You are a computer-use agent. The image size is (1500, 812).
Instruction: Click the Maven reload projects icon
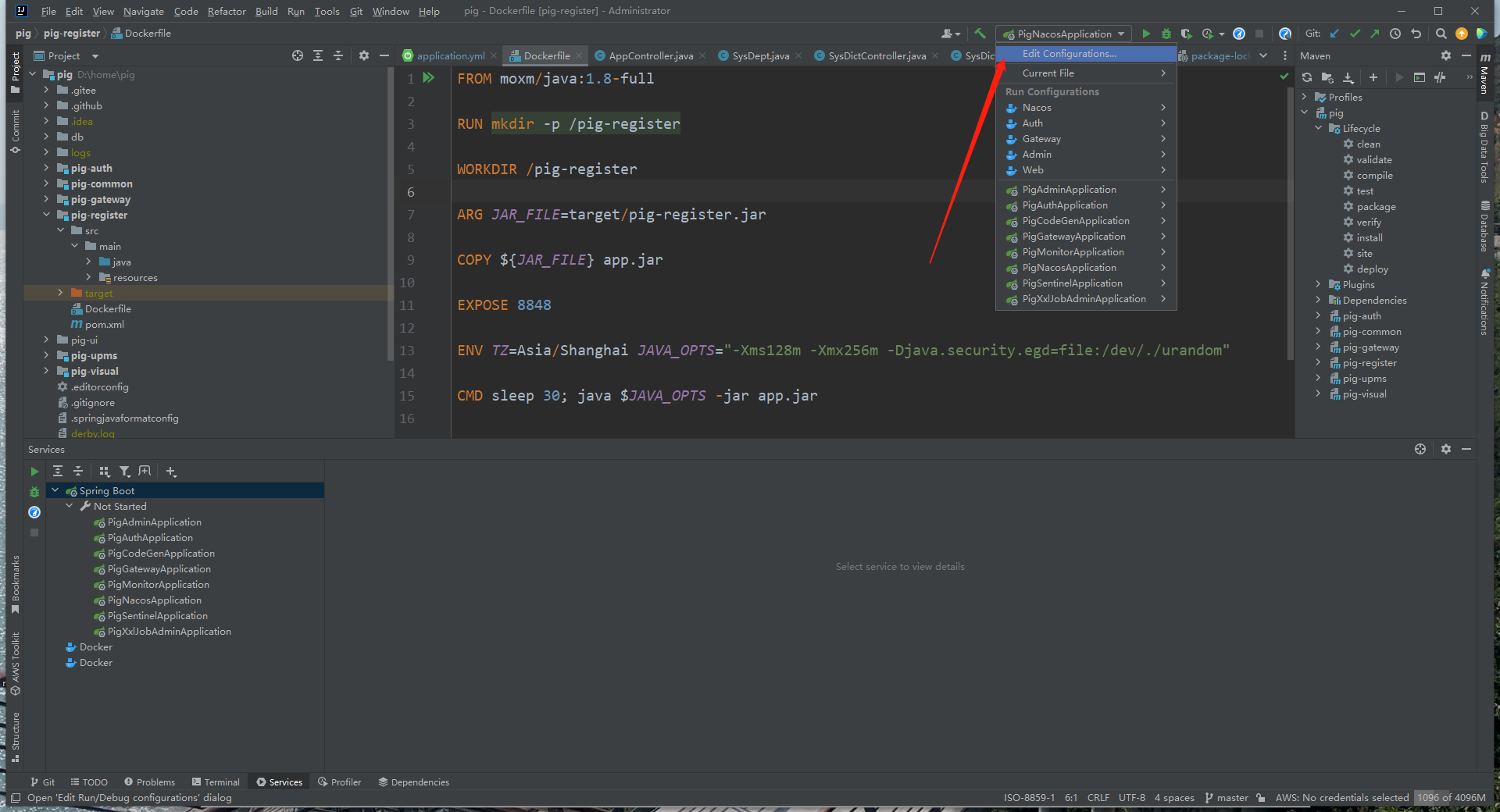1307,77
